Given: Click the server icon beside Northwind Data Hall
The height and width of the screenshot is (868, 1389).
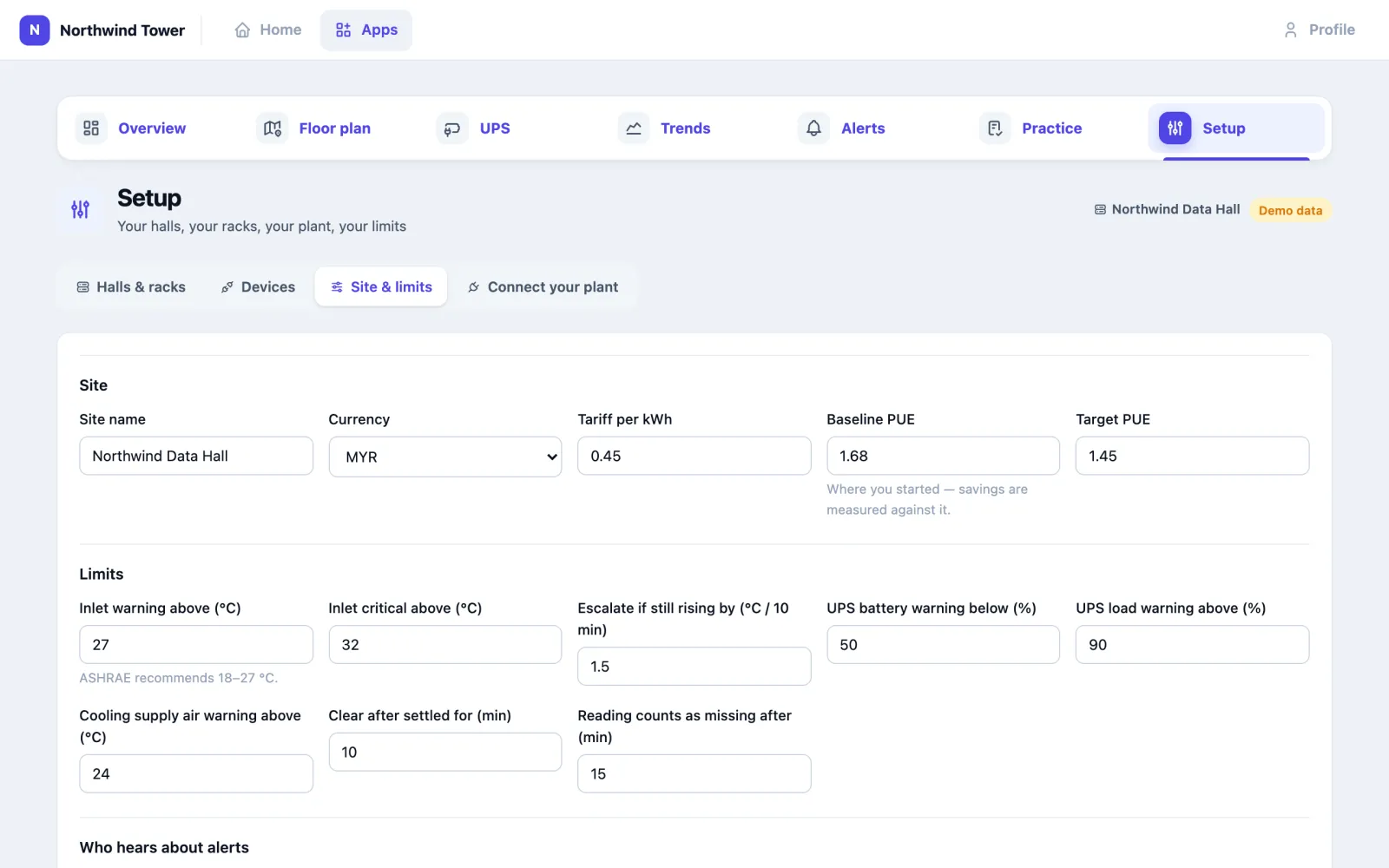Looking at the screenshot, I should (1100, 210).
